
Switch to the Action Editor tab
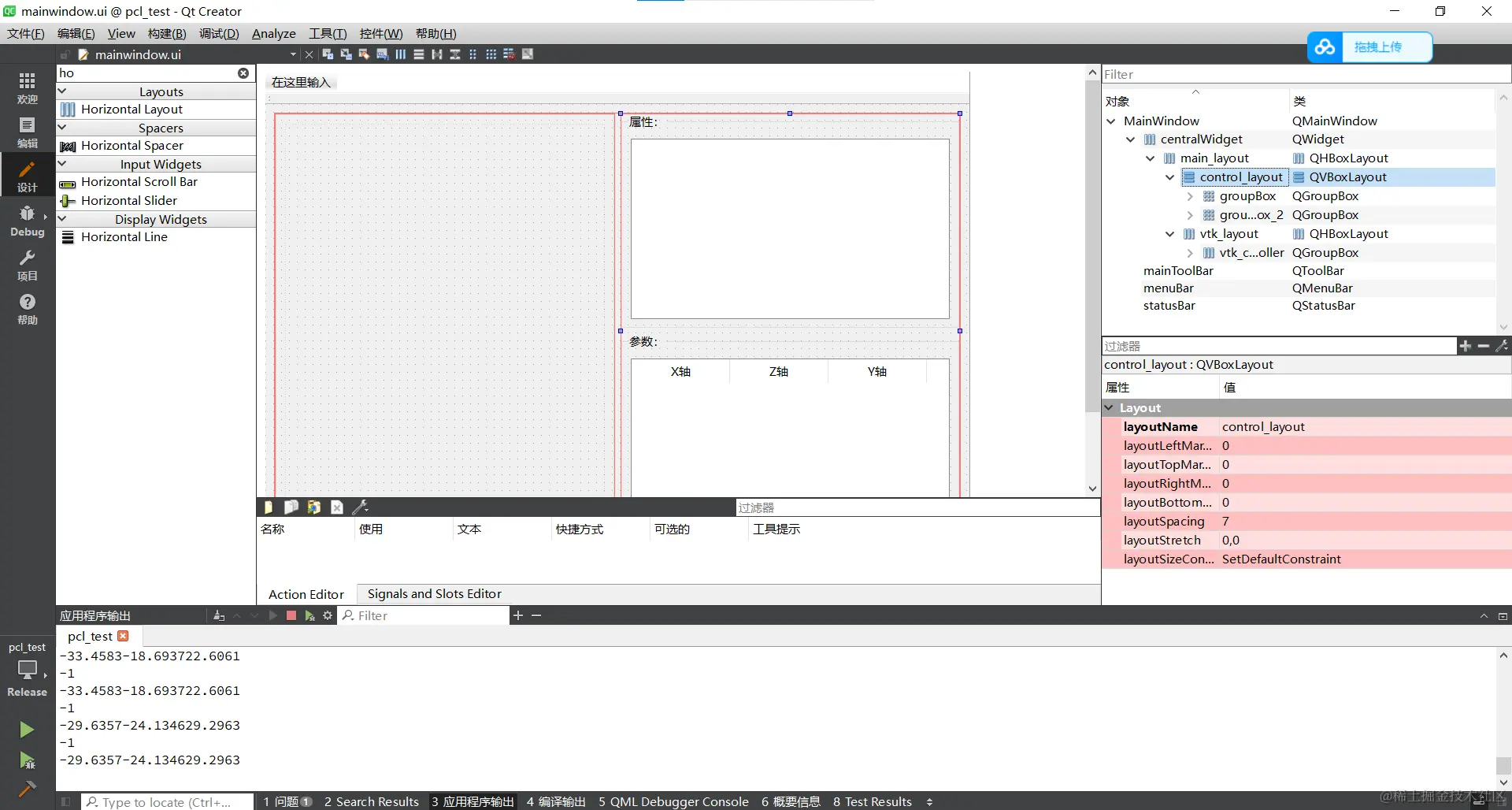[306, 594]
